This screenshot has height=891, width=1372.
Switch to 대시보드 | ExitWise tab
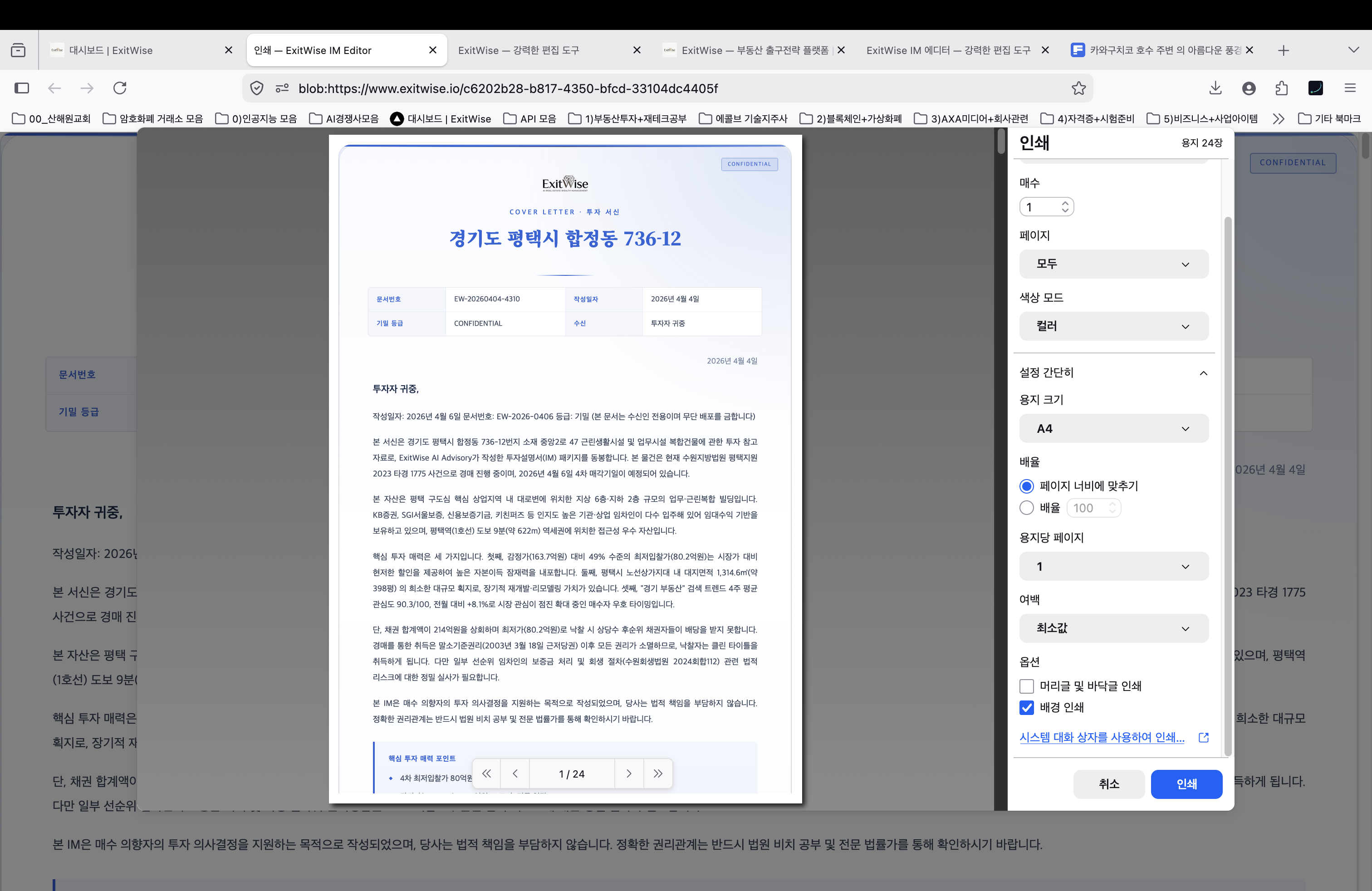coord(111,51)
